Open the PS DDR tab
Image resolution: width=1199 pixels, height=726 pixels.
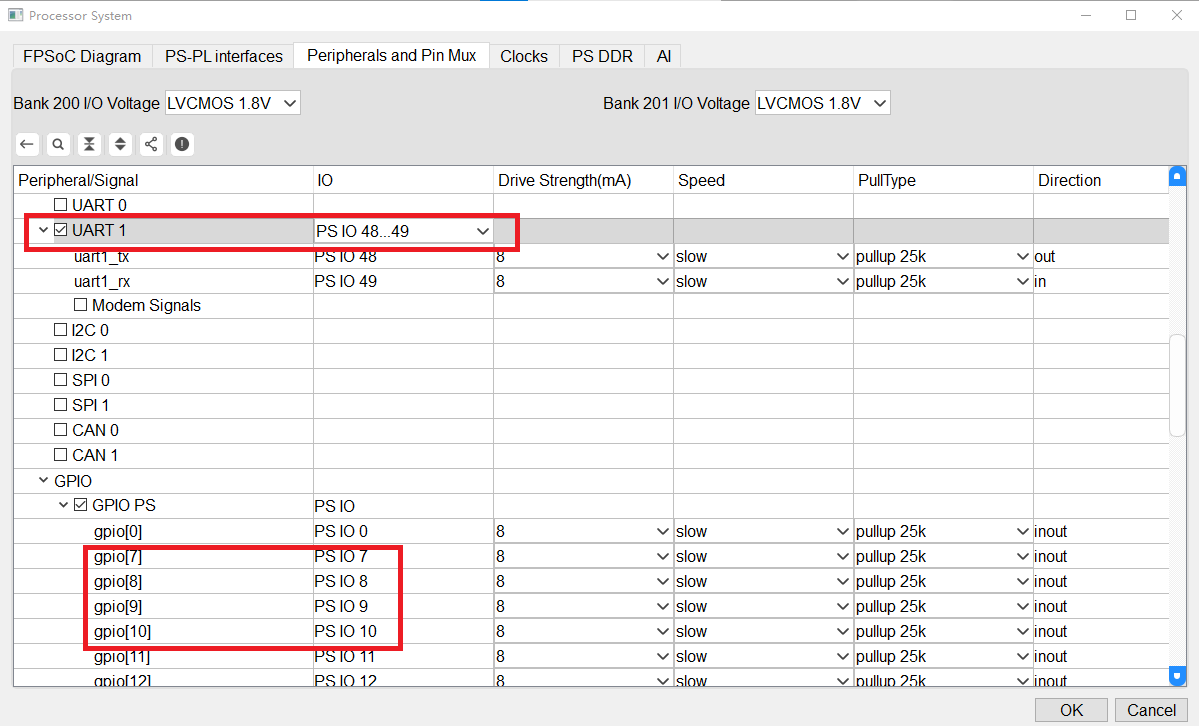tap(603, 57)
